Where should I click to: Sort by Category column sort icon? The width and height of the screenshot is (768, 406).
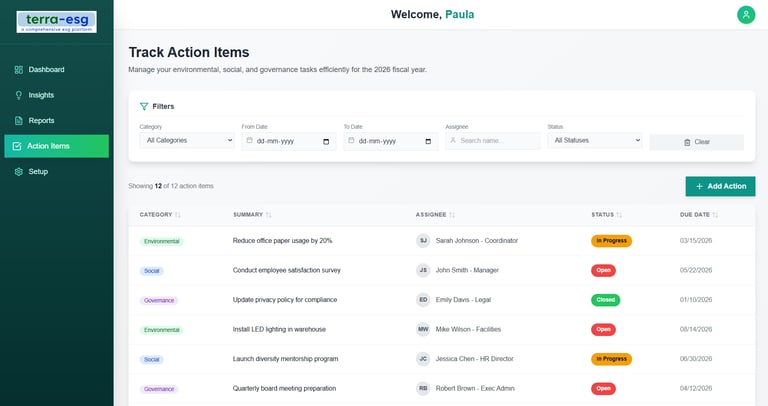(x=178, y=215)
